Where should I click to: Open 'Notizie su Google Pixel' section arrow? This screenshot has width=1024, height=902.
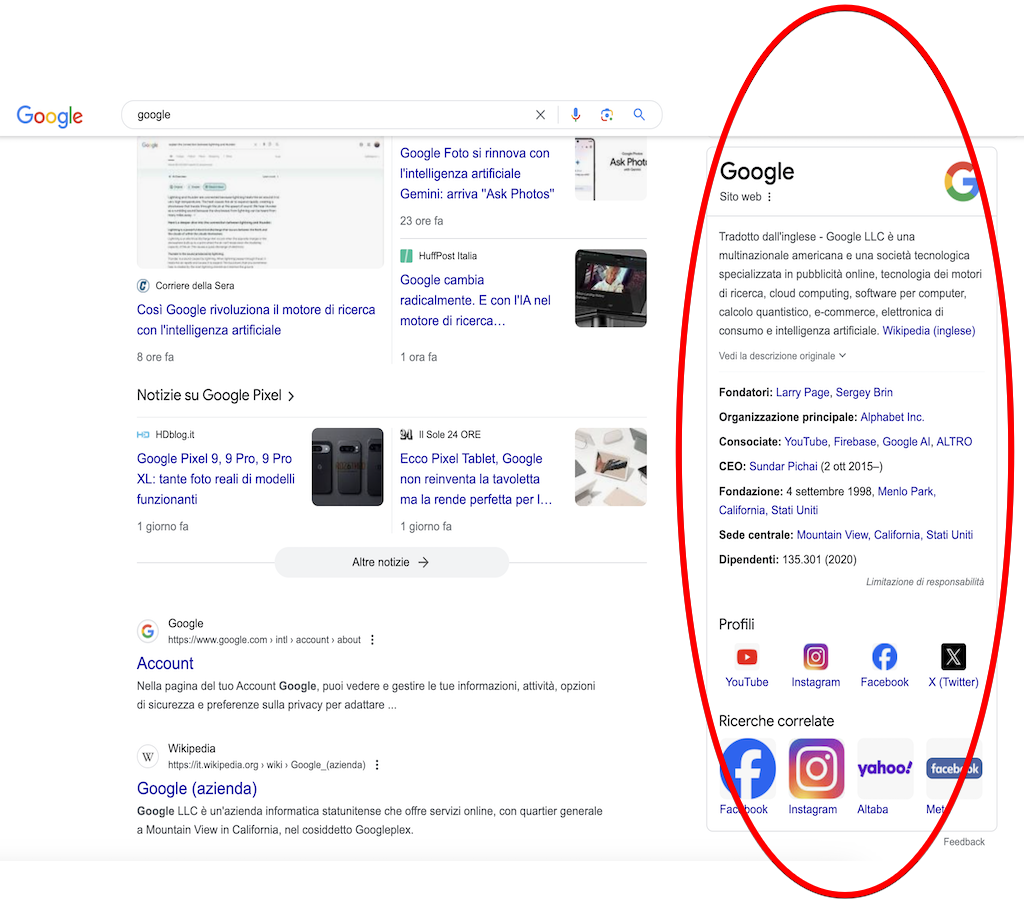pyautogui.click(x=291, y=396)
